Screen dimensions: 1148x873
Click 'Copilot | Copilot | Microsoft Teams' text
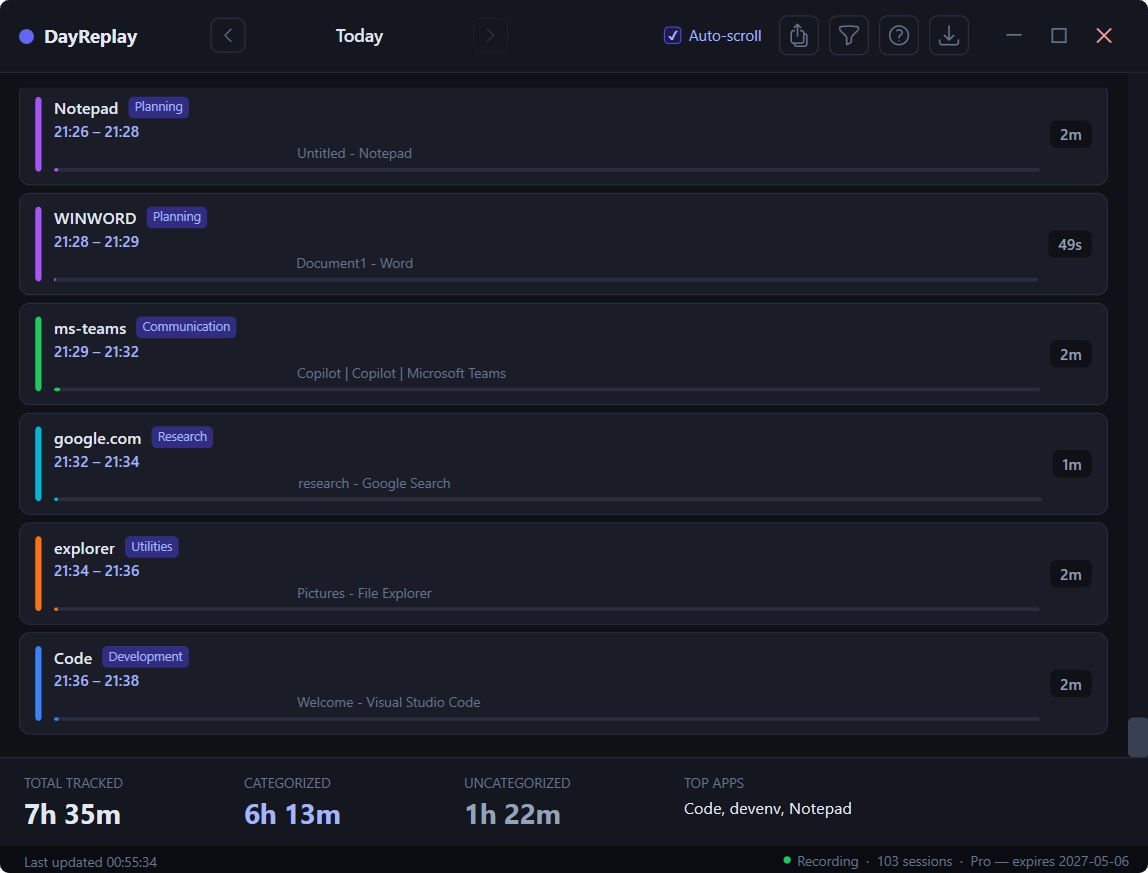pos(401,373)
